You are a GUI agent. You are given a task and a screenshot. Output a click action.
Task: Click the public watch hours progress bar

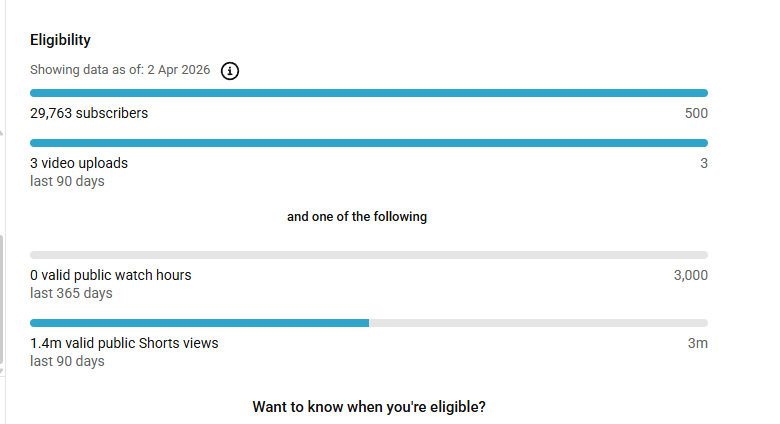[x=369, y=255]
